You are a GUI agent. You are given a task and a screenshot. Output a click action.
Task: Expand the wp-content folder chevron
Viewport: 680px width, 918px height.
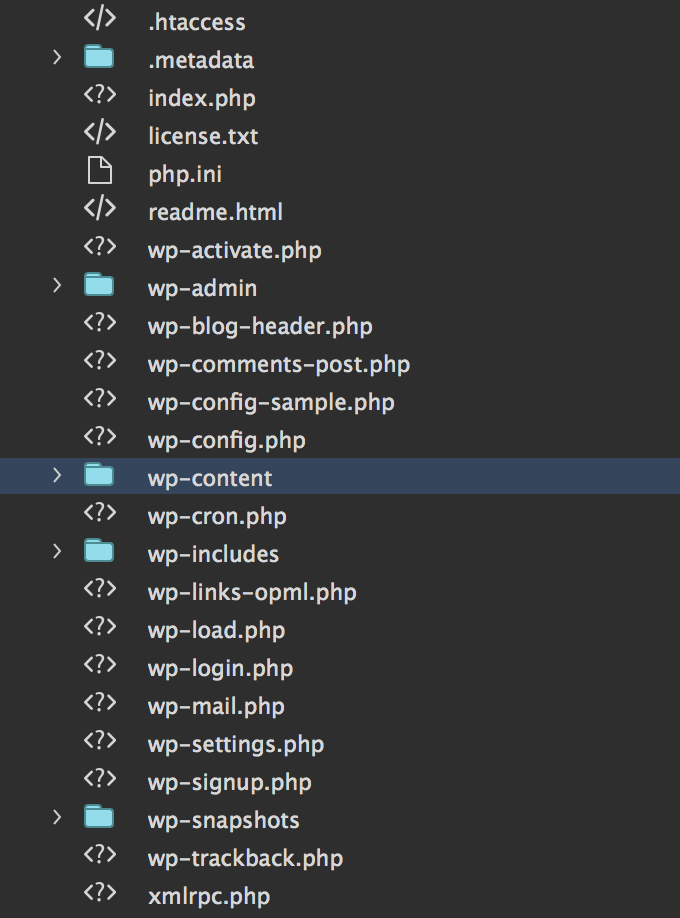coord(57,475)
